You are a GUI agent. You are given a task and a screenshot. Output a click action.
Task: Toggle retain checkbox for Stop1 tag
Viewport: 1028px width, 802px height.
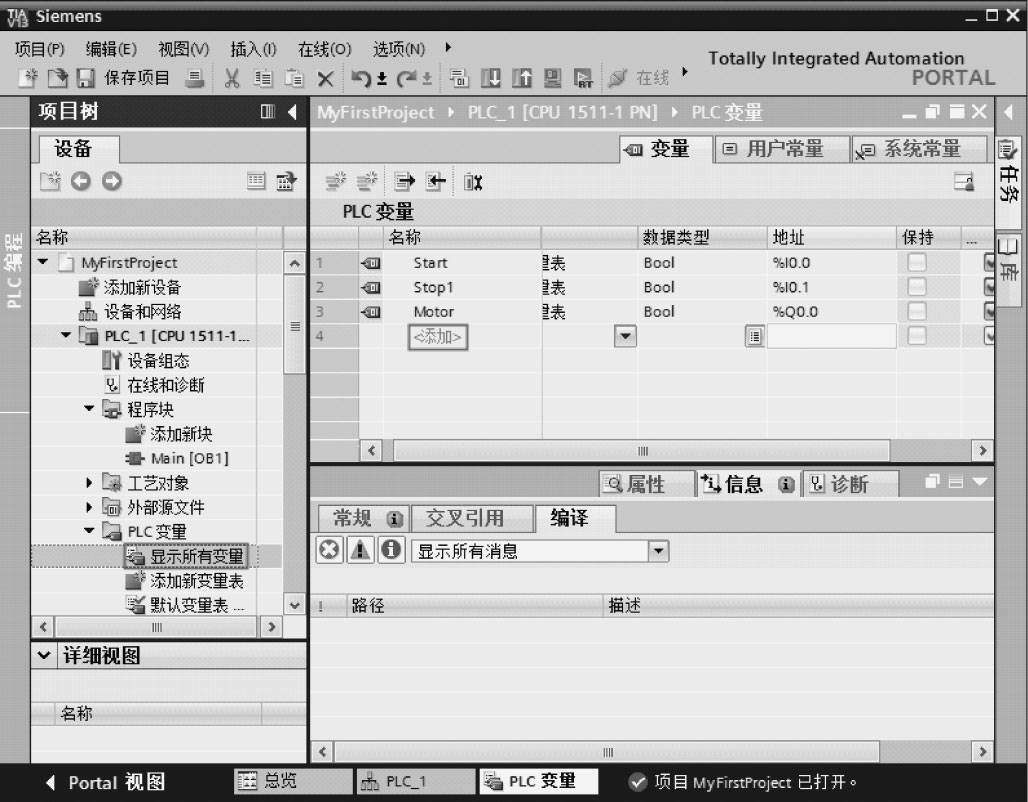click(x=917, y=287)
